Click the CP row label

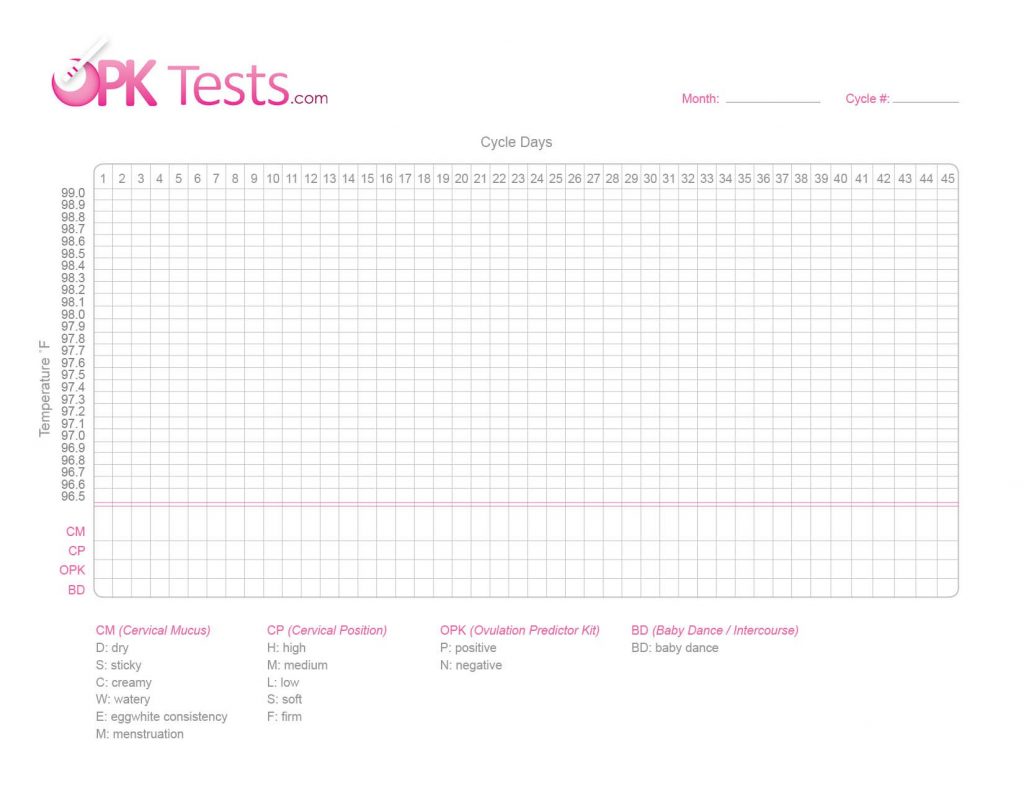click(x=76, y=551)
